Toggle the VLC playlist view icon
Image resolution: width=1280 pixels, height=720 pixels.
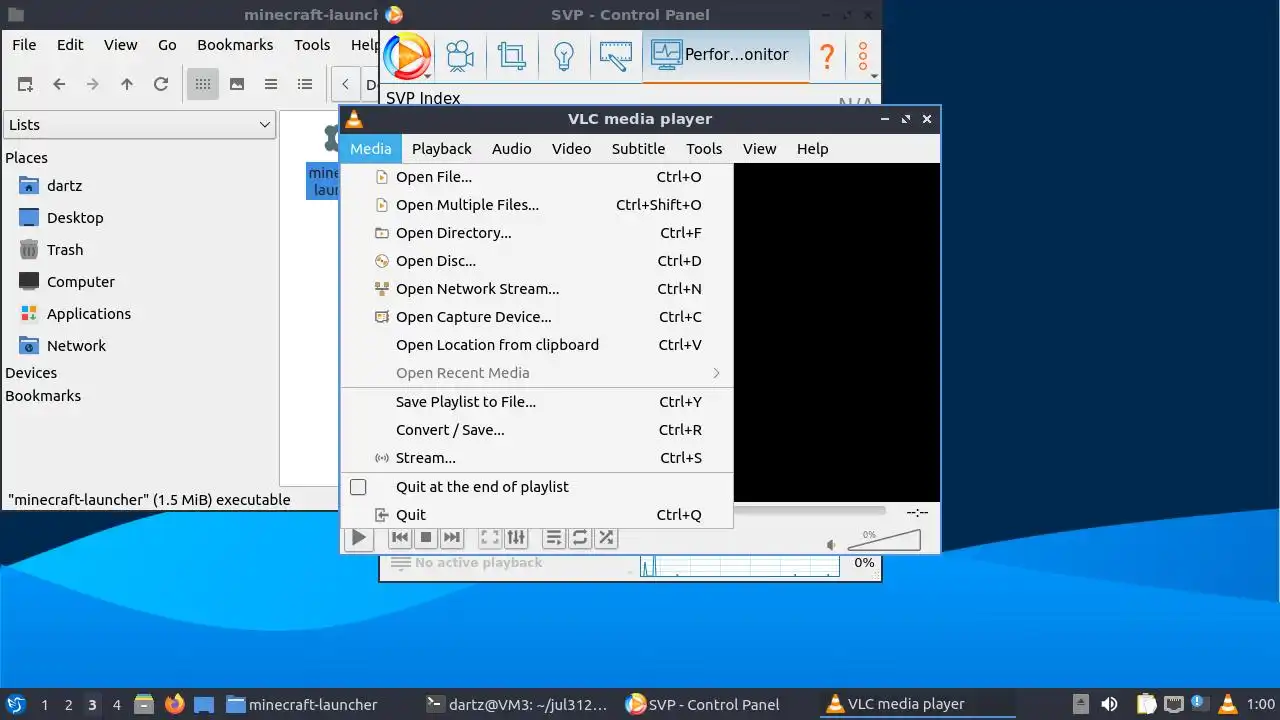554,538
